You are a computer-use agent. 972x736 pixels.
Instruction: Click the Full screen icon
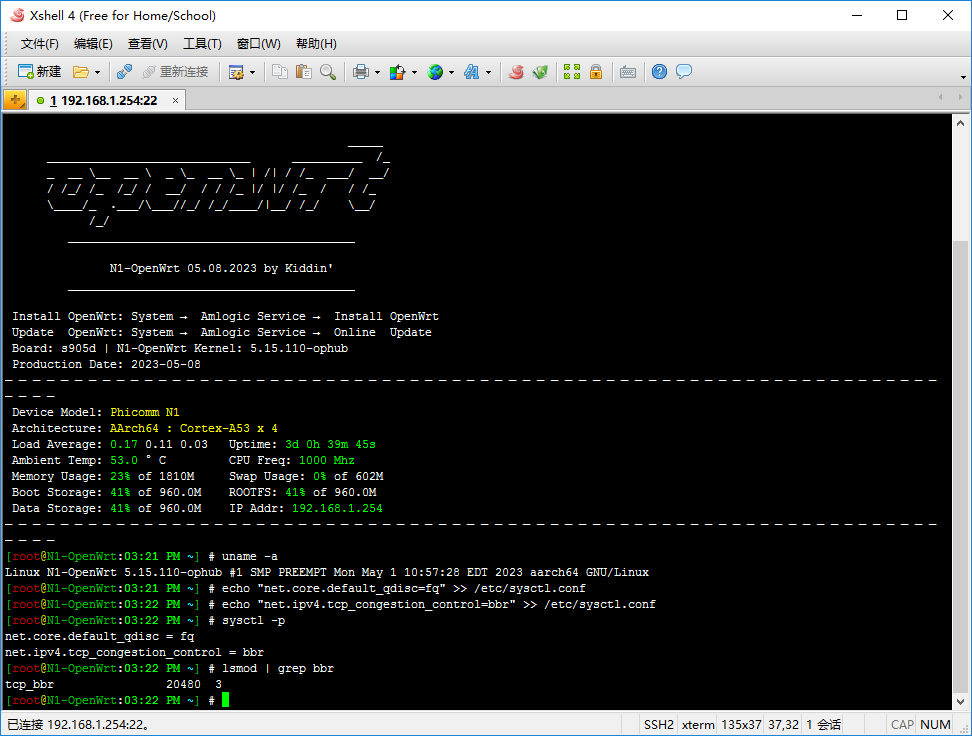coord(572,72)
